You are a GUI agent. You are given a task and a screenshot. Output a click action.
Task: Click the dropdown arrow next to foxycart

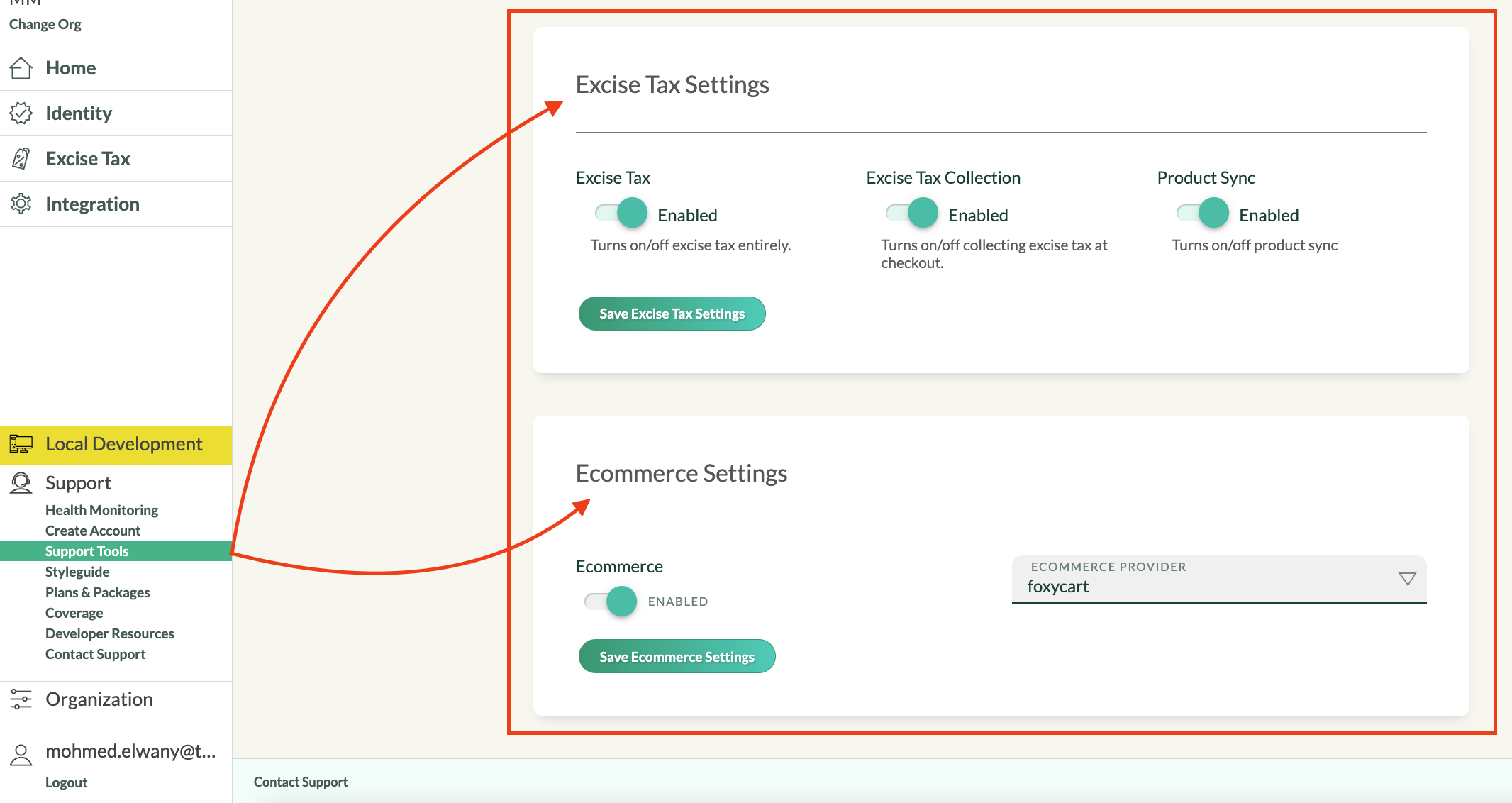1407,579
